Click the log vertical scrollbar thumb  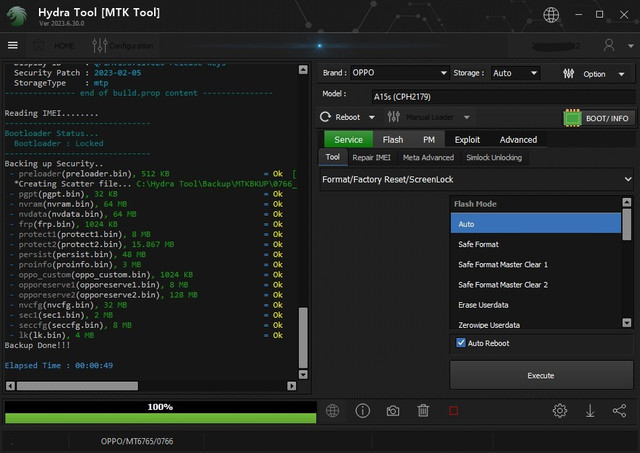303,338
